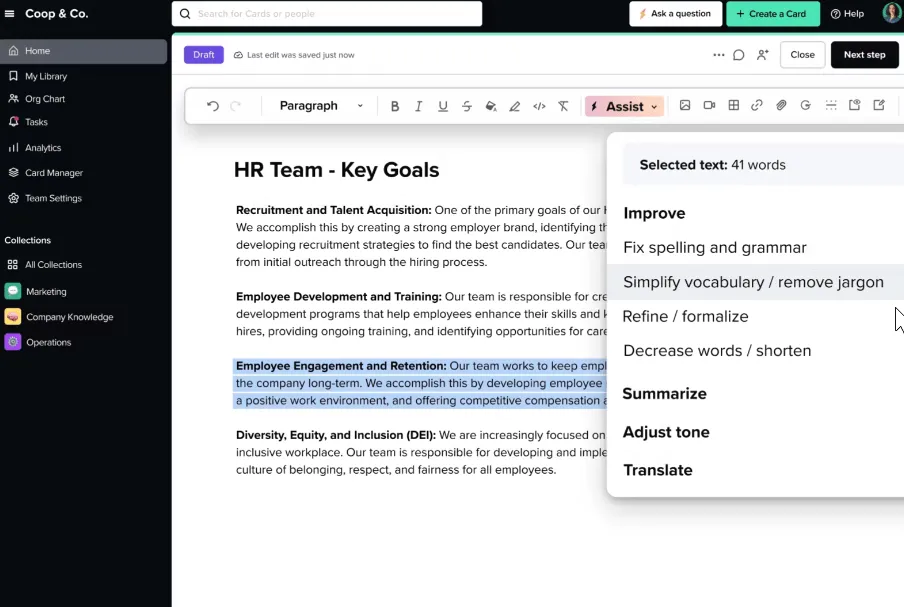
Task: Select the highlighter pen icon
Action: [515, 106]
